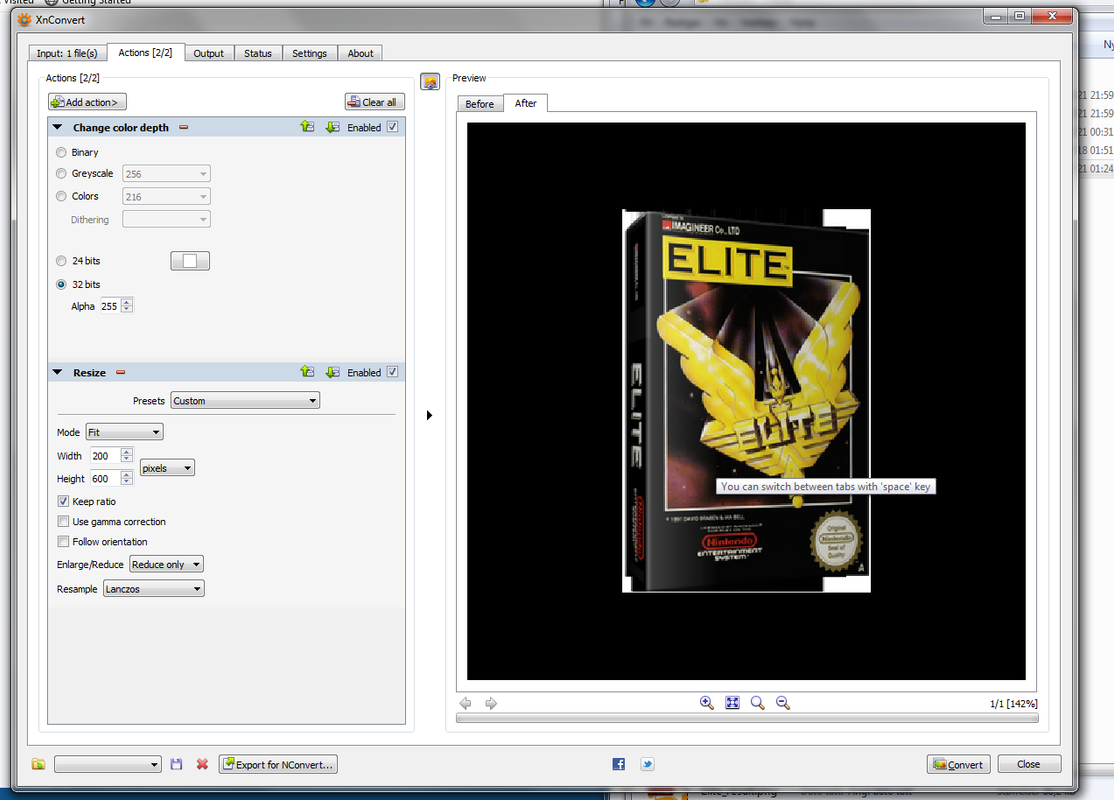Open the Resample Lanczos dropdown
The height and width of the screenshot is (800, 1114).
(153, 588)
